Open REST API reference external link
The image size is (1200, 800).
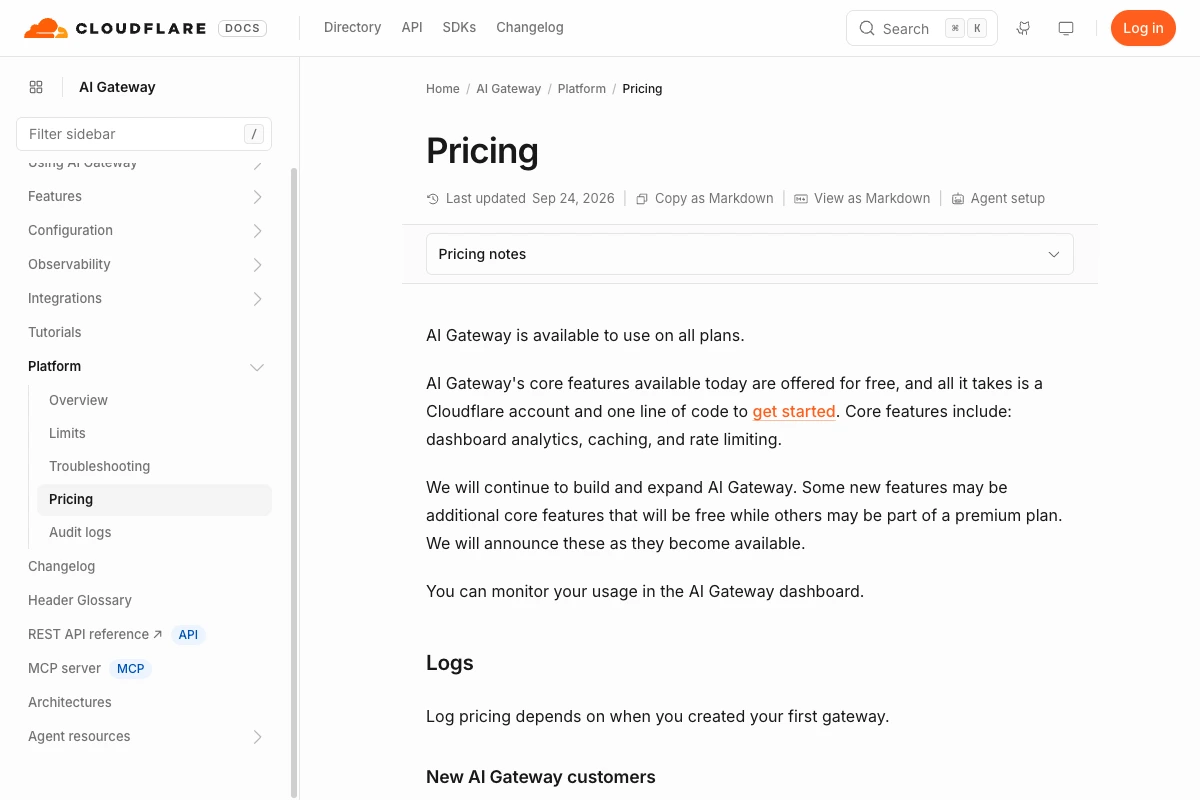[x=95, y=634]
